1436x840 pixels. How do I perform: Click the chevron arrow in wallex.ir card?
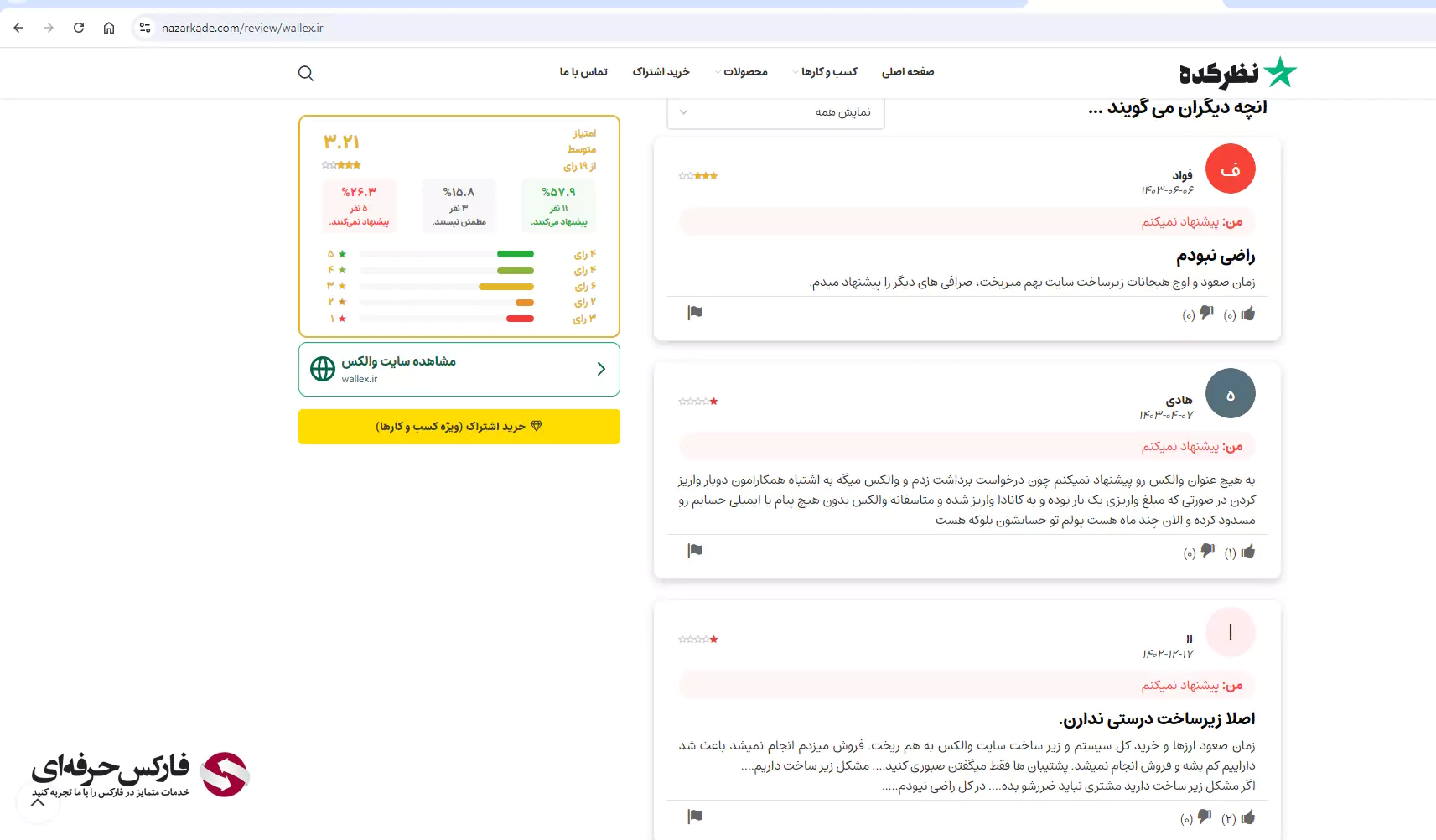click(601, 369)
